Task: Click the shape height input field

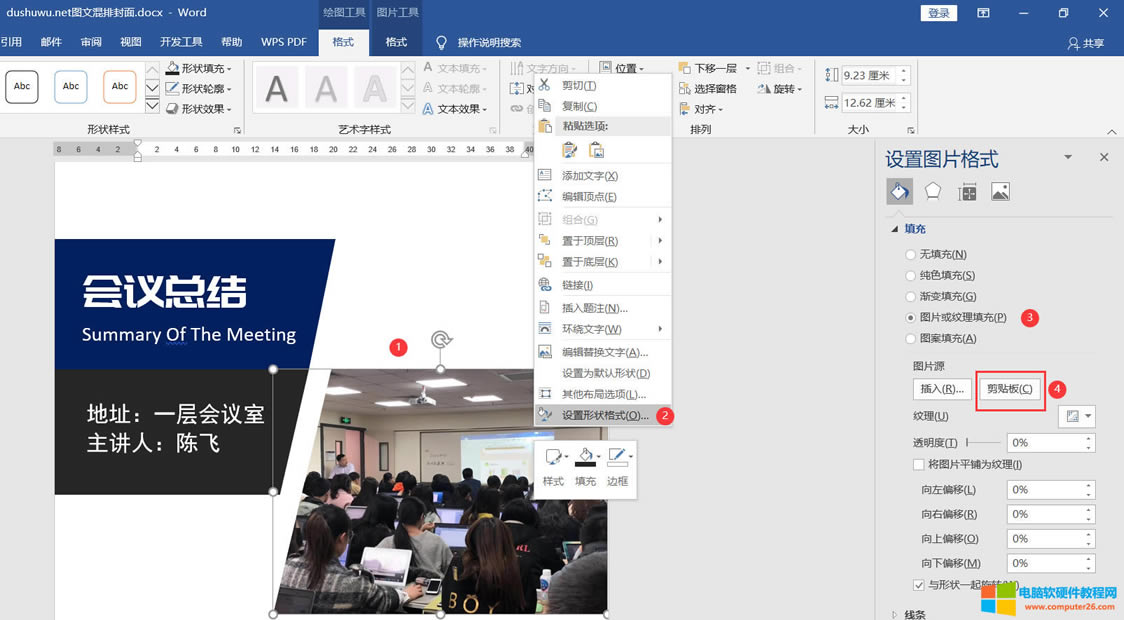Action: click(870, 75)
